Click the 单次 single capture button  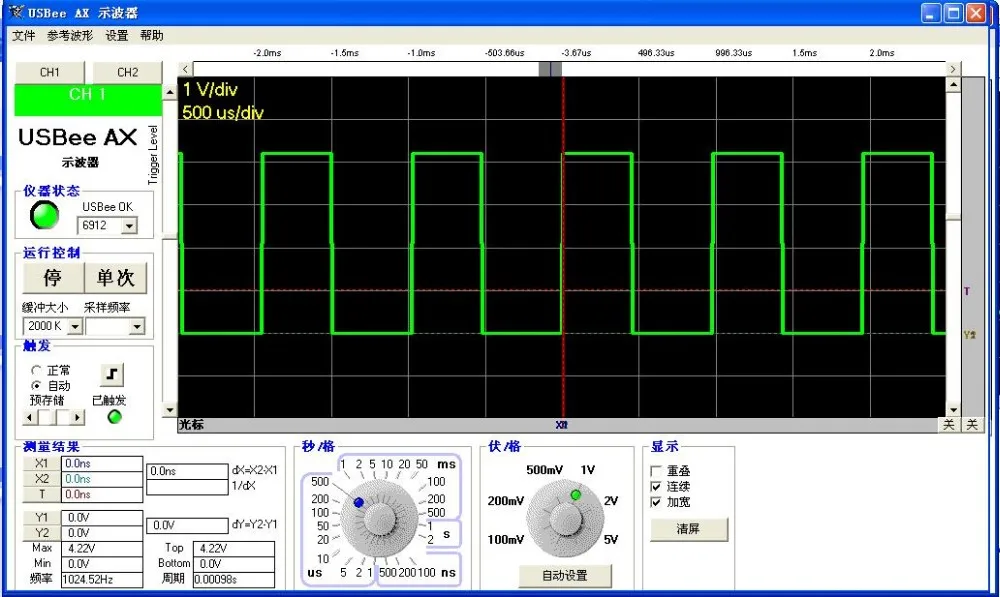tap(115, 277)
